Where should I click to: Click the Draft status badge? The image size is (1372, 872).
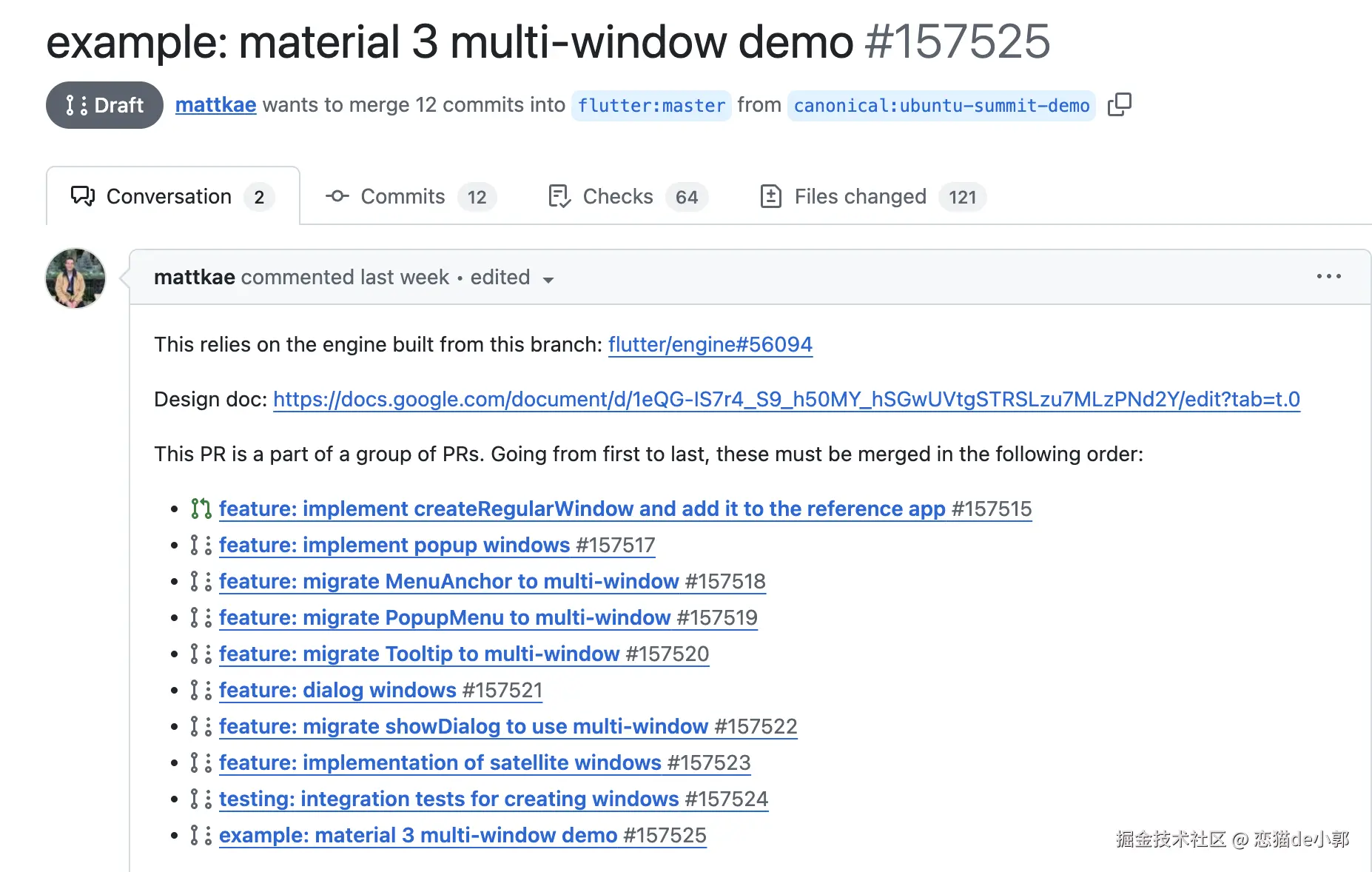coord(104,105)
